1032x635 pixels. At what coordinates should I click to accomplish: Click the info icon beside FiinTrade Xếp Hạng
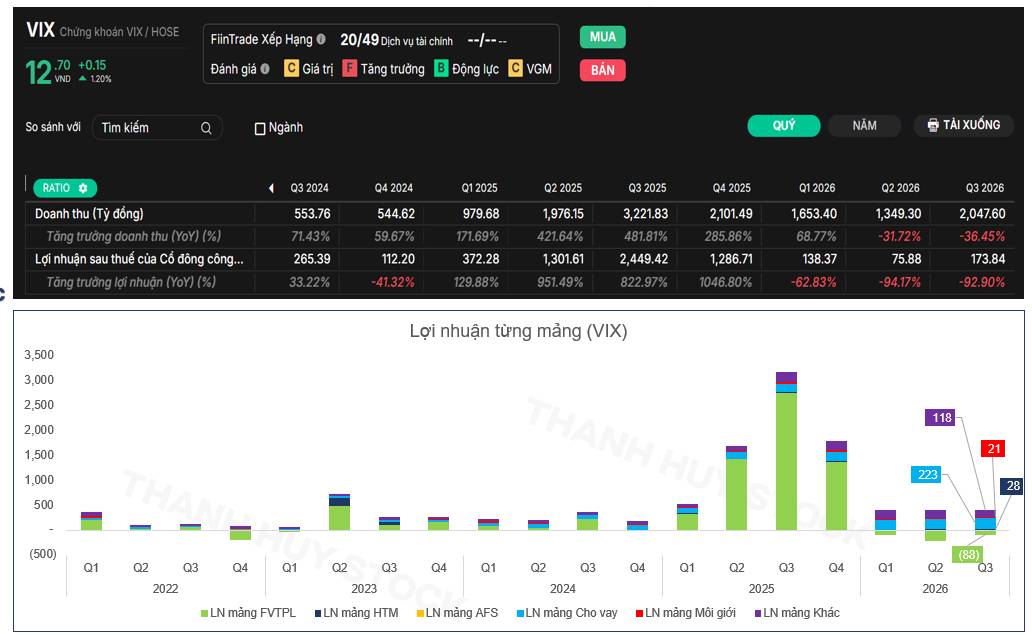[321, 39]
